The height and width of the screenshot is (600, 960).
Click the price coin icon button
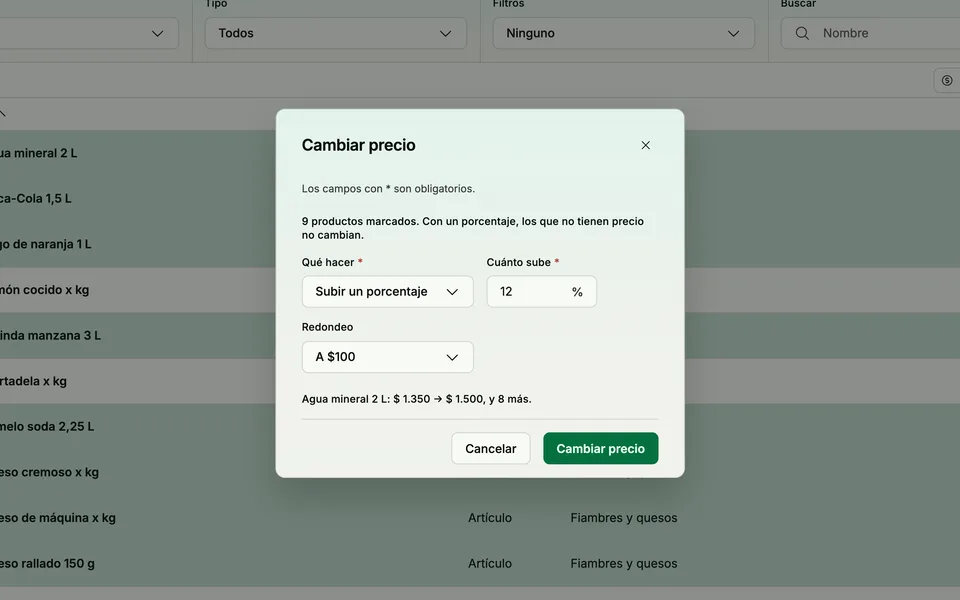947,80
